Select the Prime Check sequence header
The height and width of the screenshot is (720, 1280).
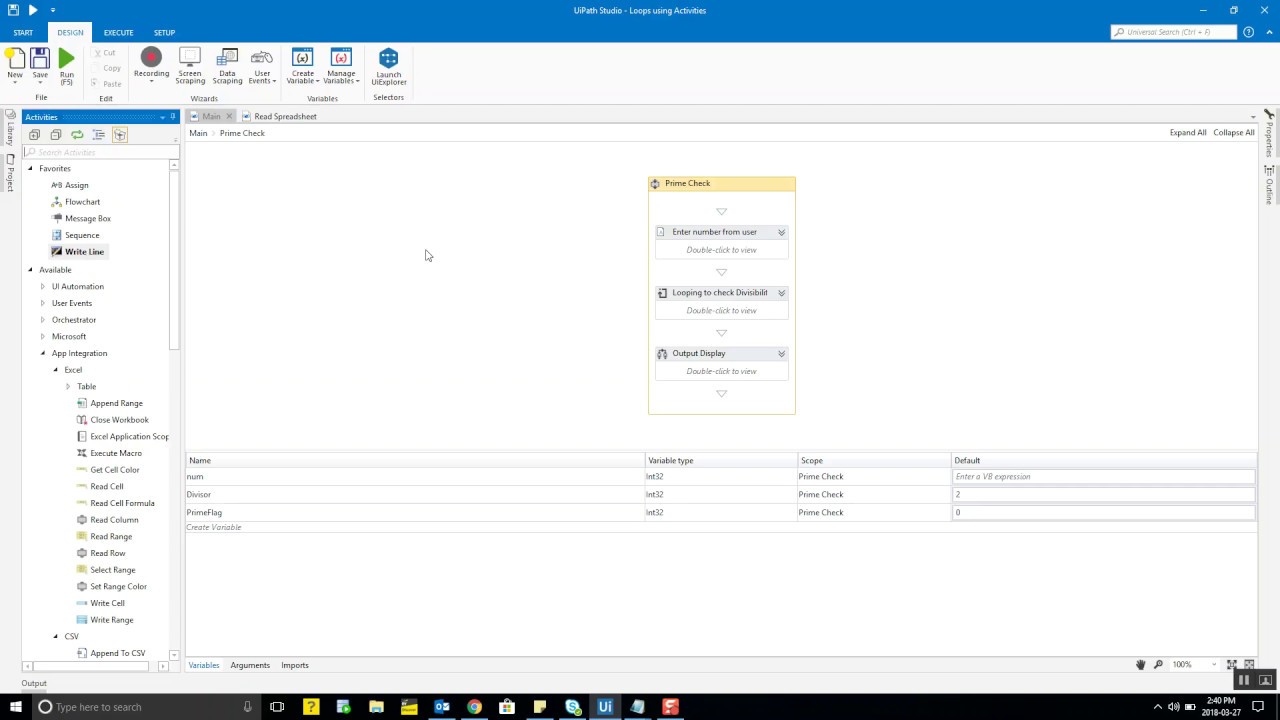tap(721, 184)
